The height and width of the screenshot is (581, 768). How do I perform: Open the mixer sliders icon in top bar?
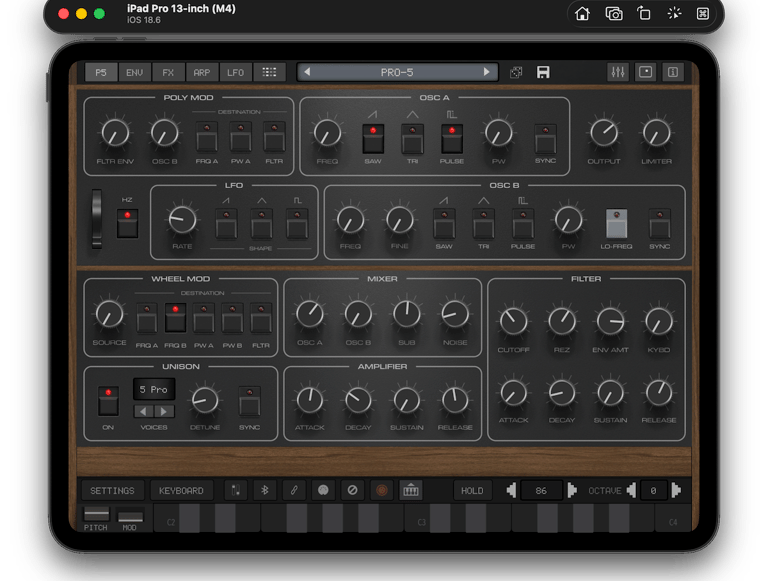(617, 72)
